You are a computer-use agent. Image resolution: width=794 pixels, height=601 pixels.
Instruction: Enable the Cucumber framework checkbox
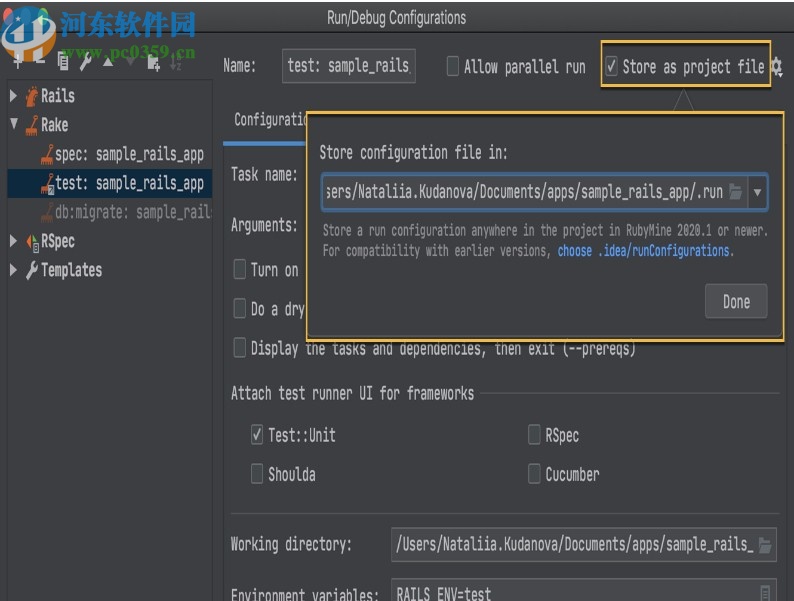coord(534,474)
